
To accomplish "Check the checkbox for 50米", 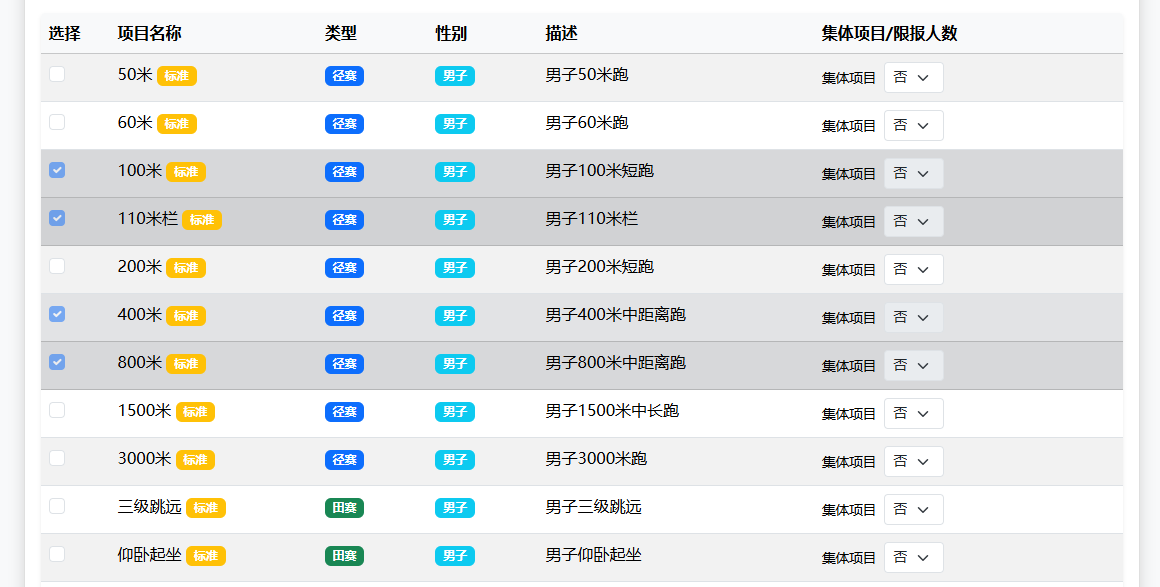I will [57, 74].
